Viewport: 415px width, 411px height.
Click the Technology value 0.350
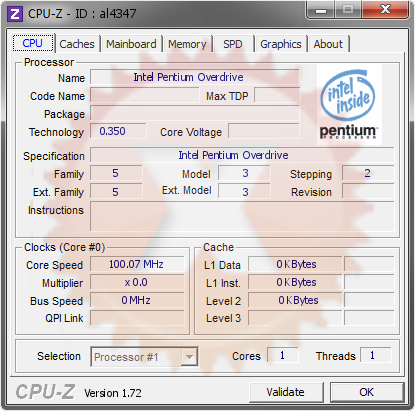pos(118,131)
